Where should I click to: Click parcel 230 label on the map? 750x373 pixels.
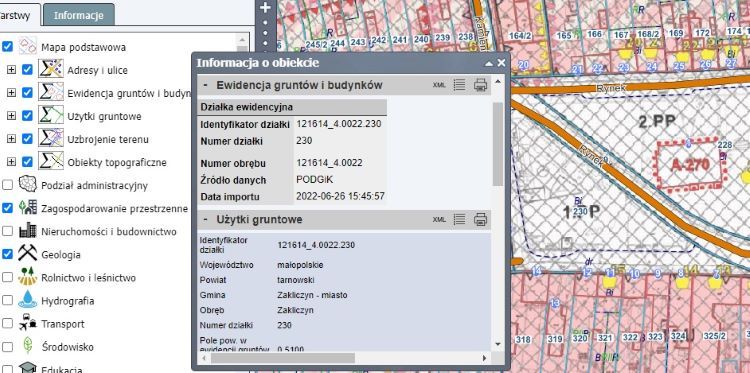click(x=580, y=211)
